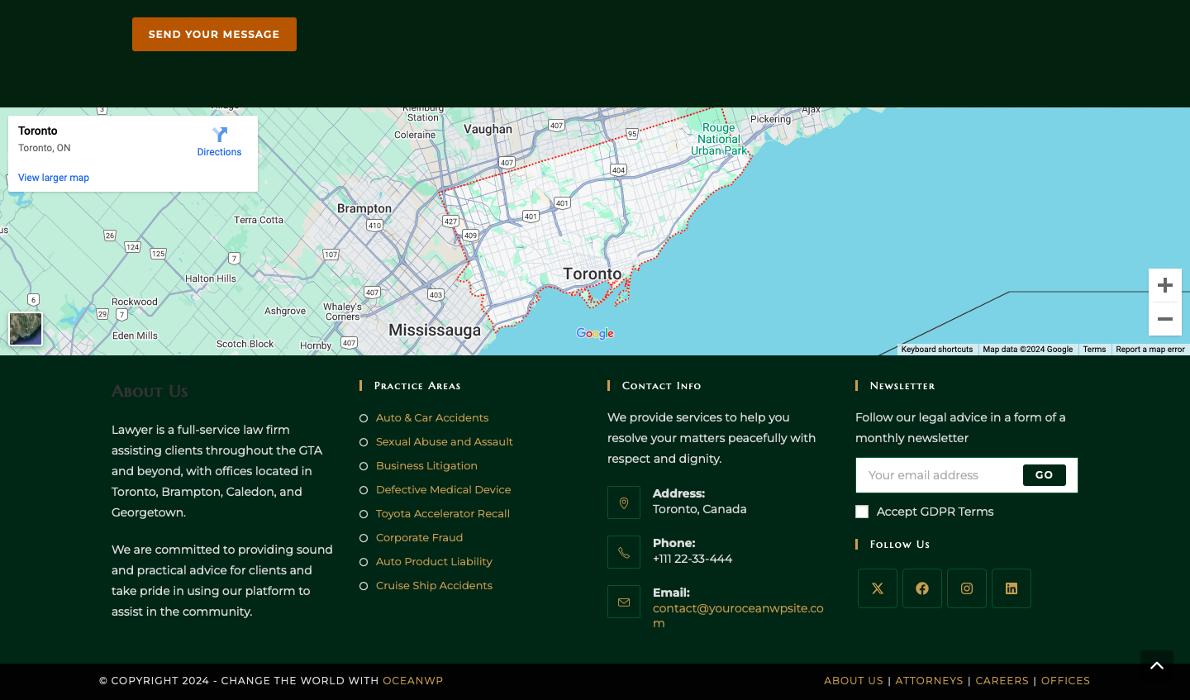This screenshot has width=1190, height=700.
Task: Click the scroll-to-top arrow button
Action: point(1157,666)
